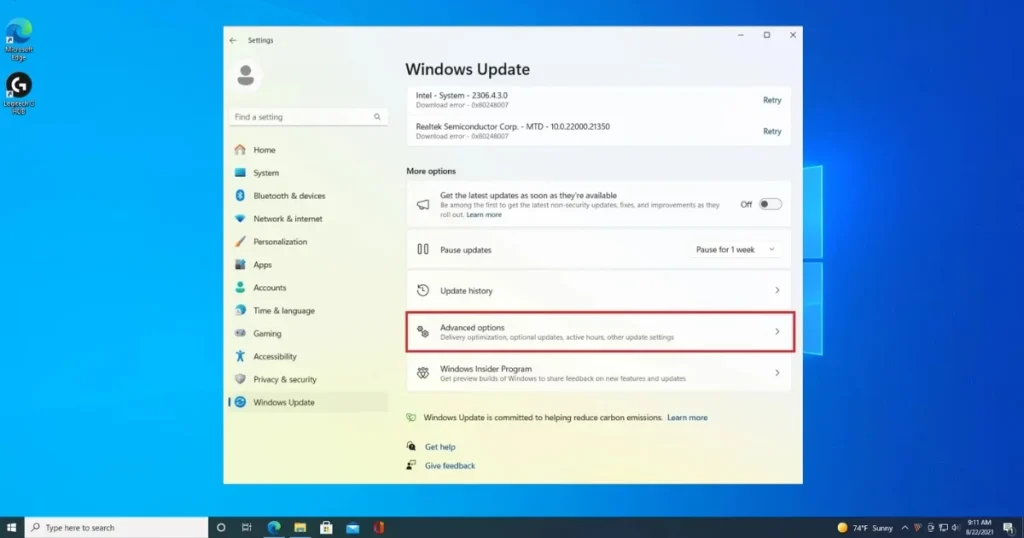
Task: Click the Get help headset icon
Action: pos(411,447)
